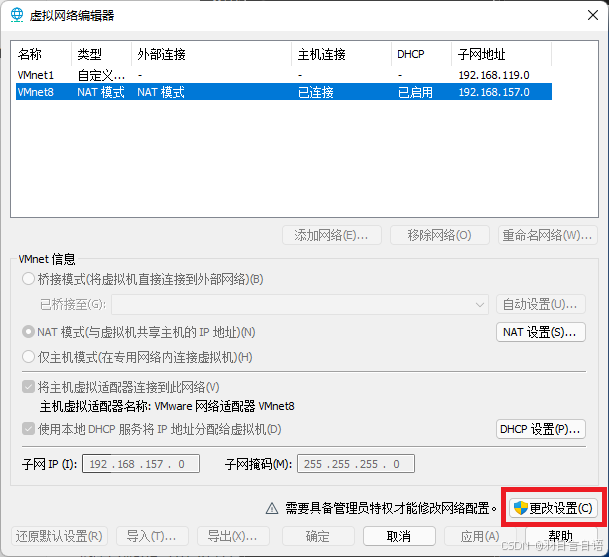Click the virtual network editor globe icon
The height and width of the screenshot is (557, 609).
click(x=17, y=15)
